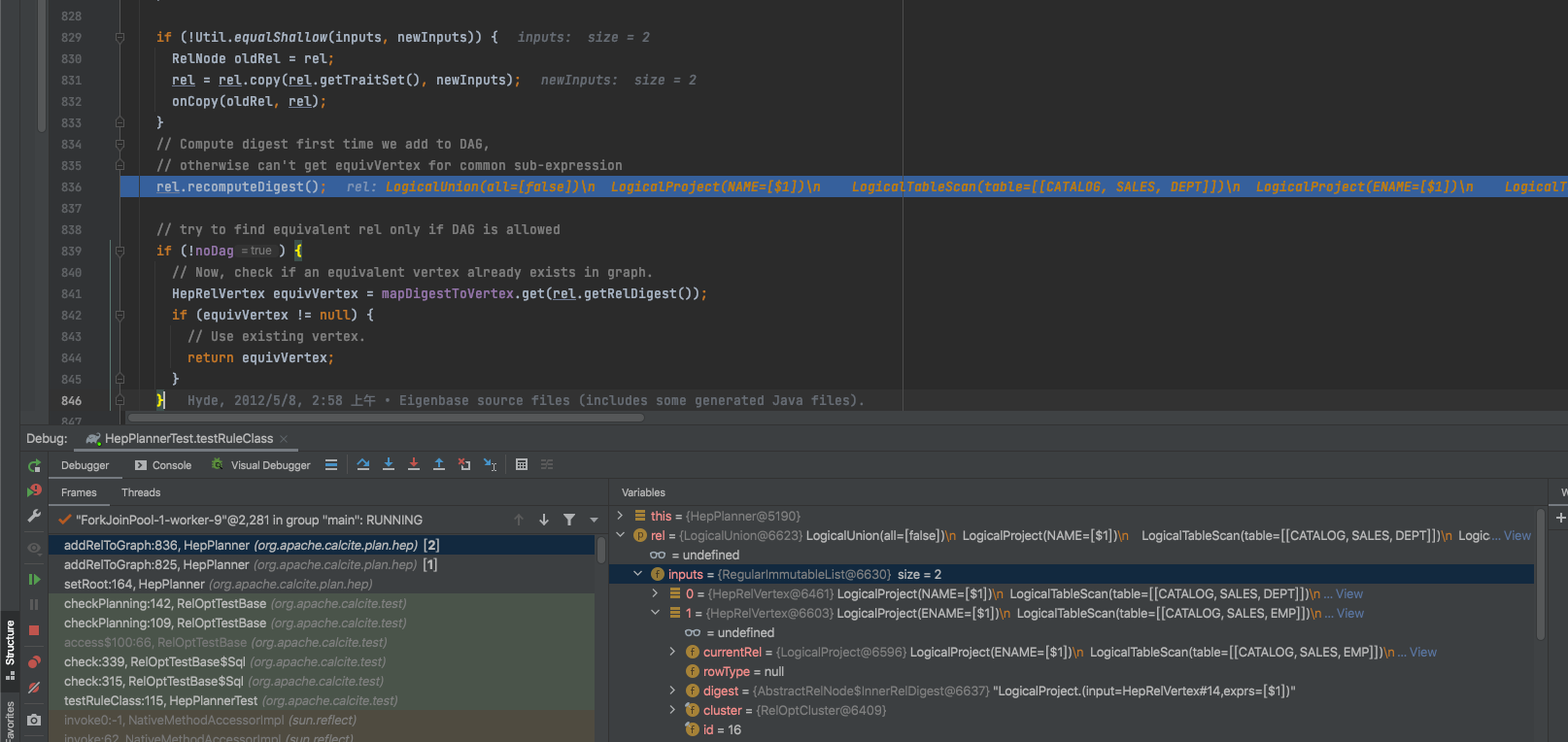Screen dimensions: 1568x742
Task: Click the red Force Step Into icon
Action: click(414, 465)
